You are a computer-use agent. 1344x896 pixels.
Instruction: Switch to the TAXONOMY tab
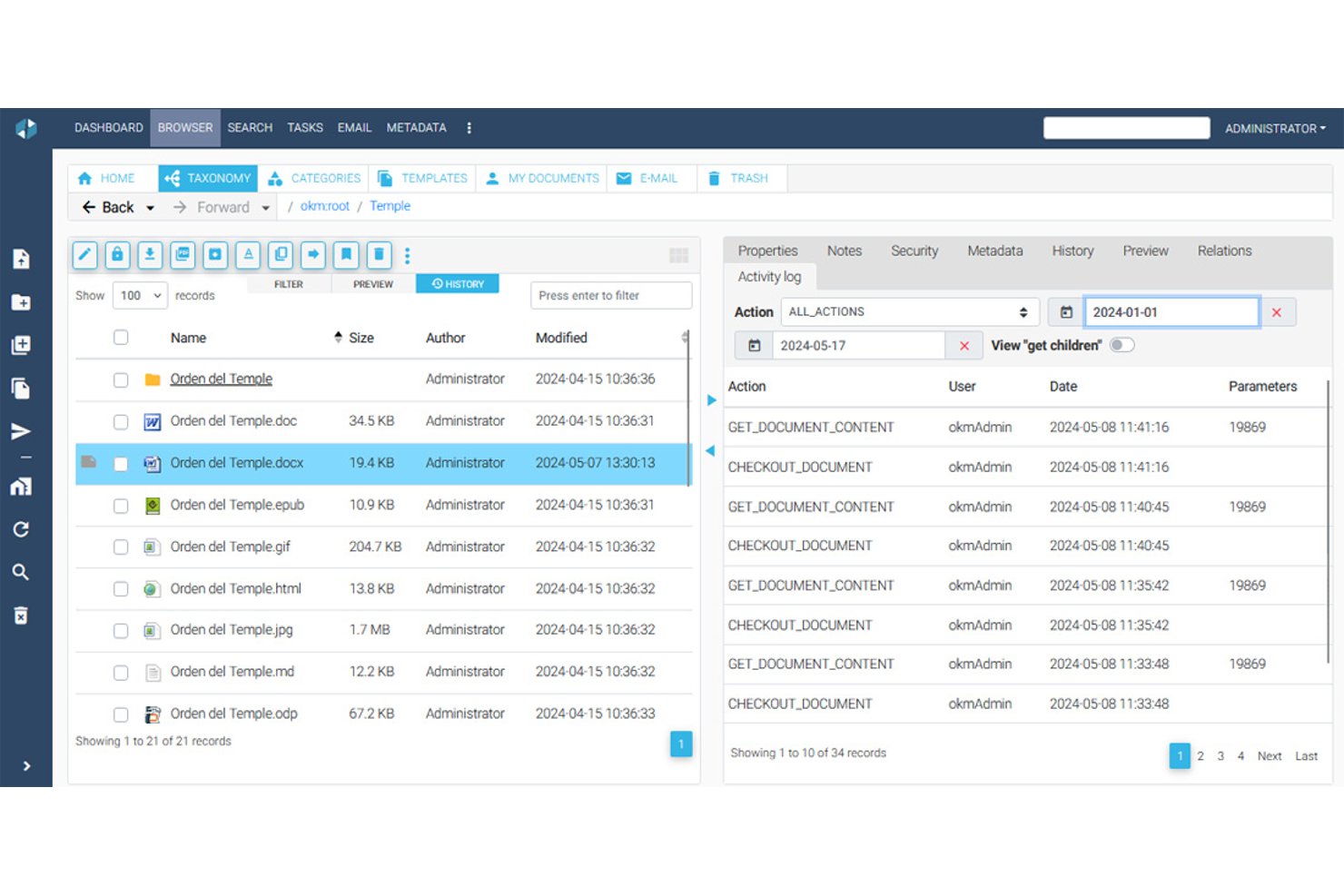[x=208, y=178]
